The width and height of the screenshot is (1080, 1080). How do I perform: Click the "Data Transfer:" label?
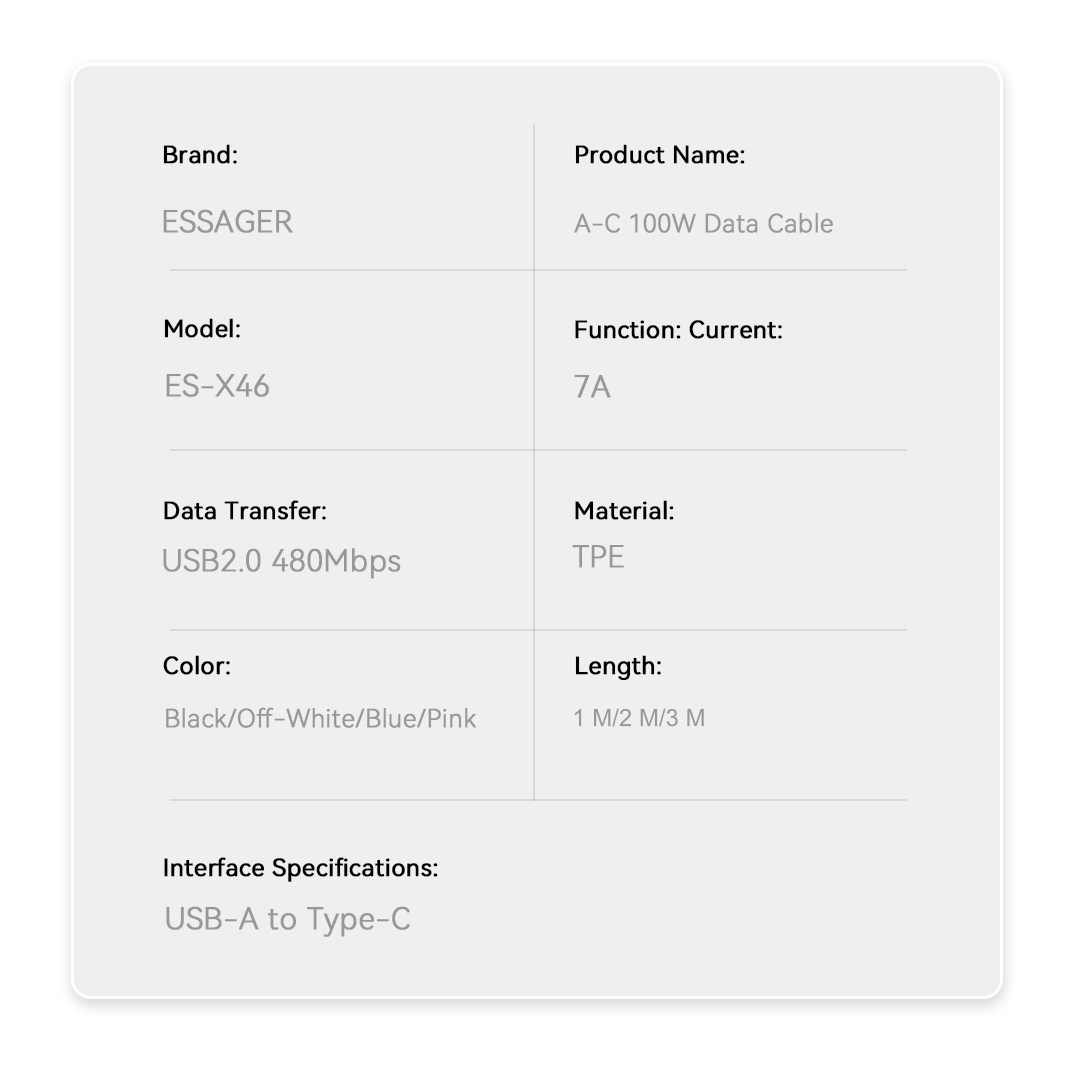tap(245, 511)
